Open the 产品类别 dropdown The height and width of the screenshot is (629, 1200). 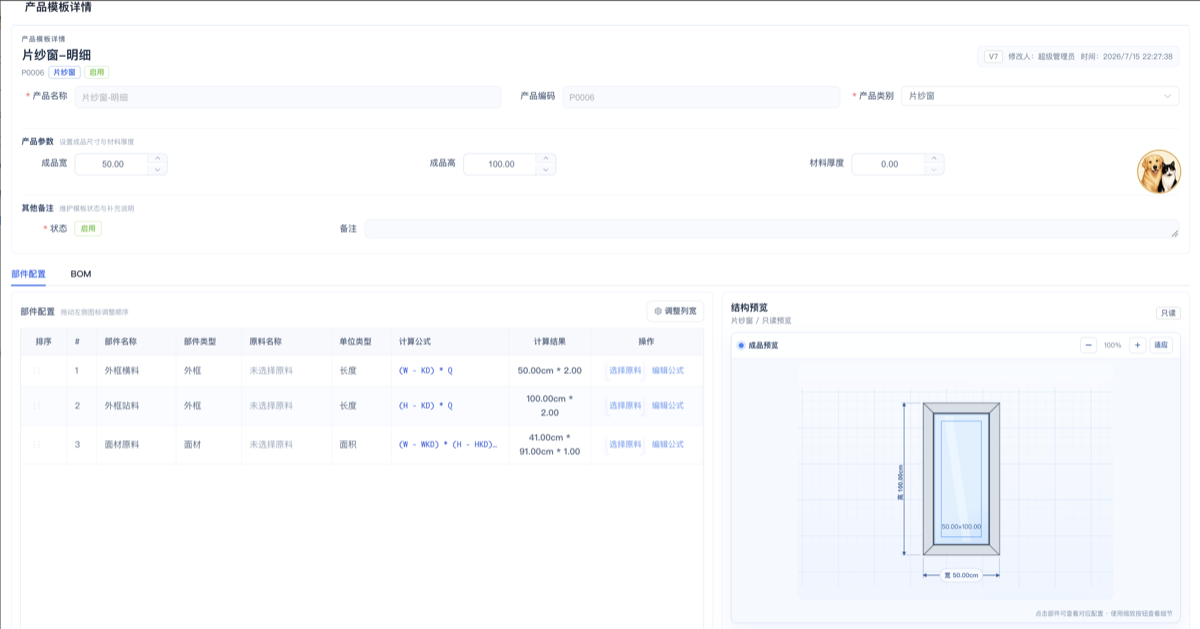[x=1040, y=96]
